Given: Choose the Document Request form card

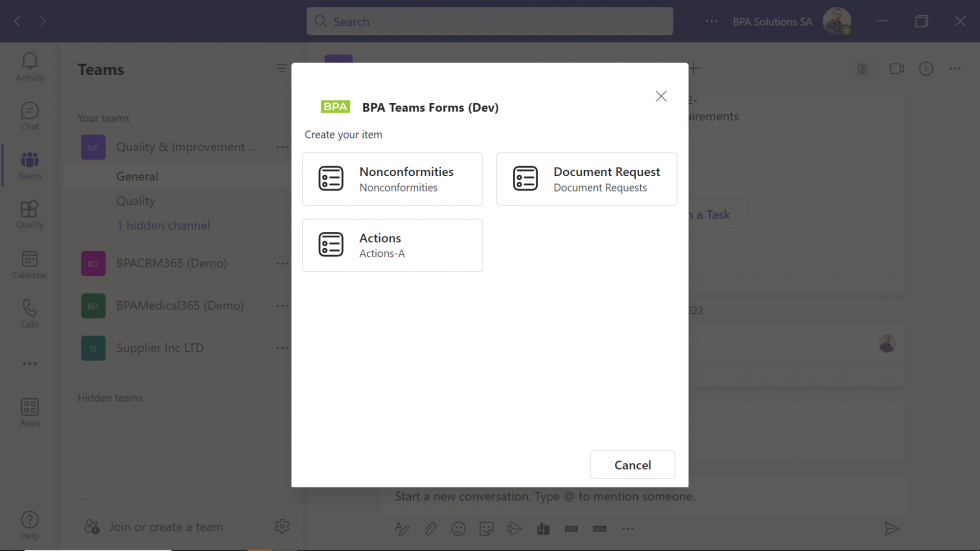Looking at the screenshot, I should pyautogui.click(x=586, y=179).
